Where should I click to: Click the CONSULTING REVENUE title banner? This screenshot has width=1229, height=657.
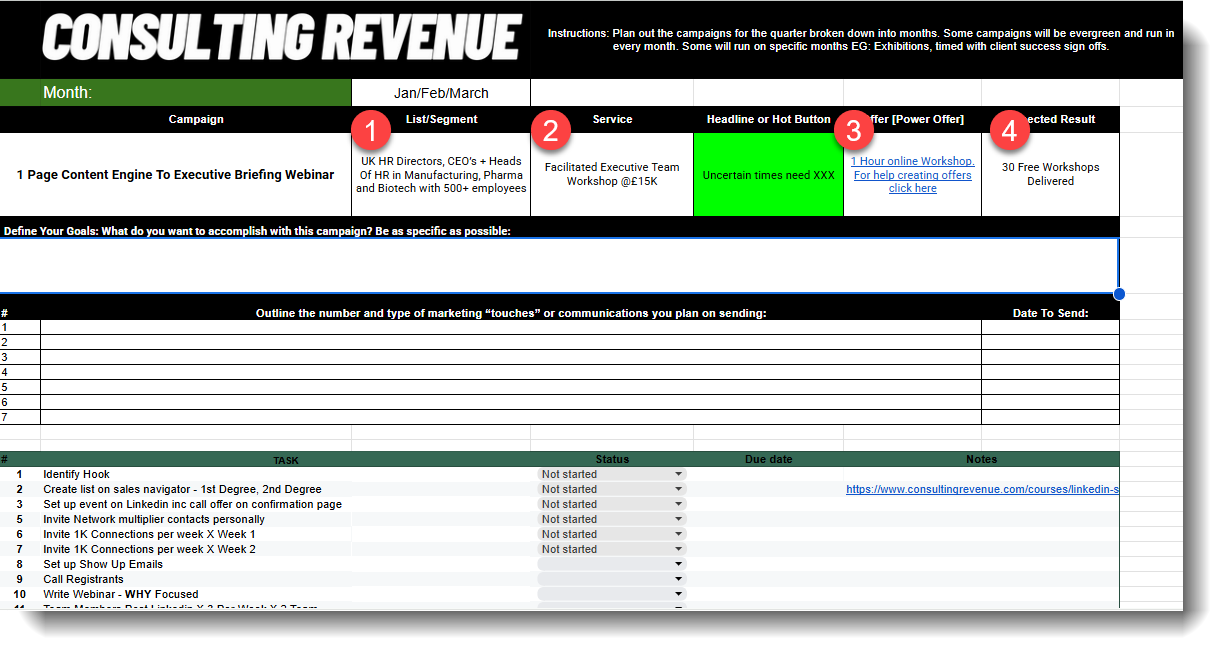point(282,37)
